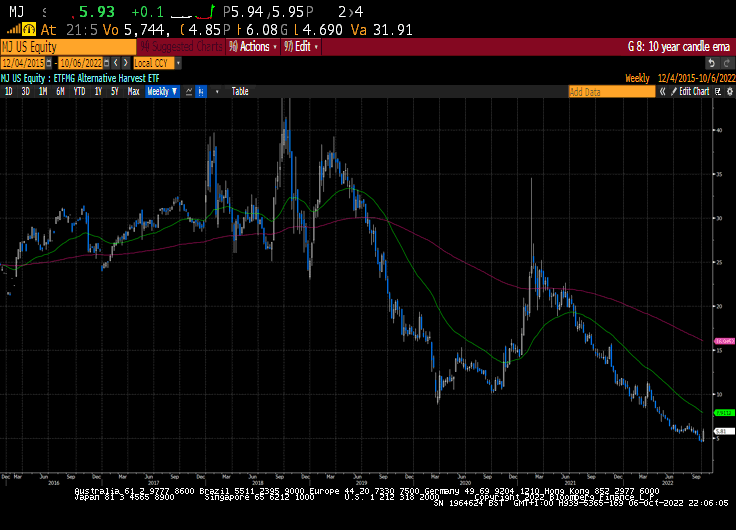Select the candlestick chart type icon
This screenshot has height=530, width=736.
click(x=201, y=92)
